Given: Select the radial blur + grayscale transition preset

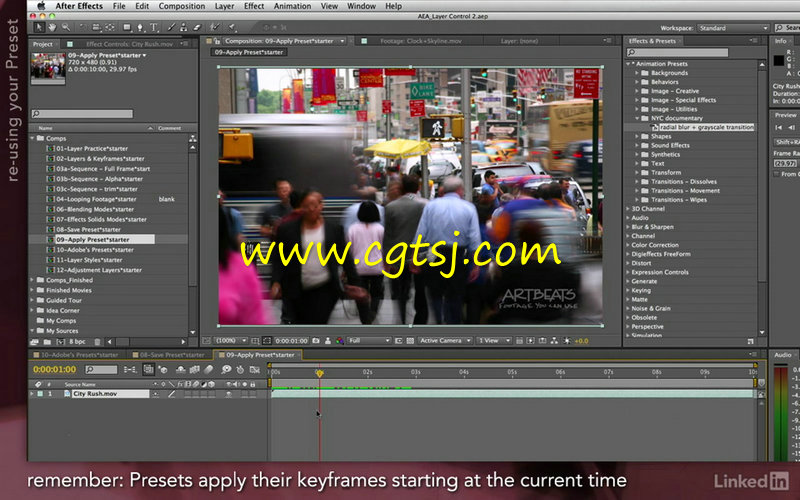Looking at the screenshot, I should coord(706,127).
